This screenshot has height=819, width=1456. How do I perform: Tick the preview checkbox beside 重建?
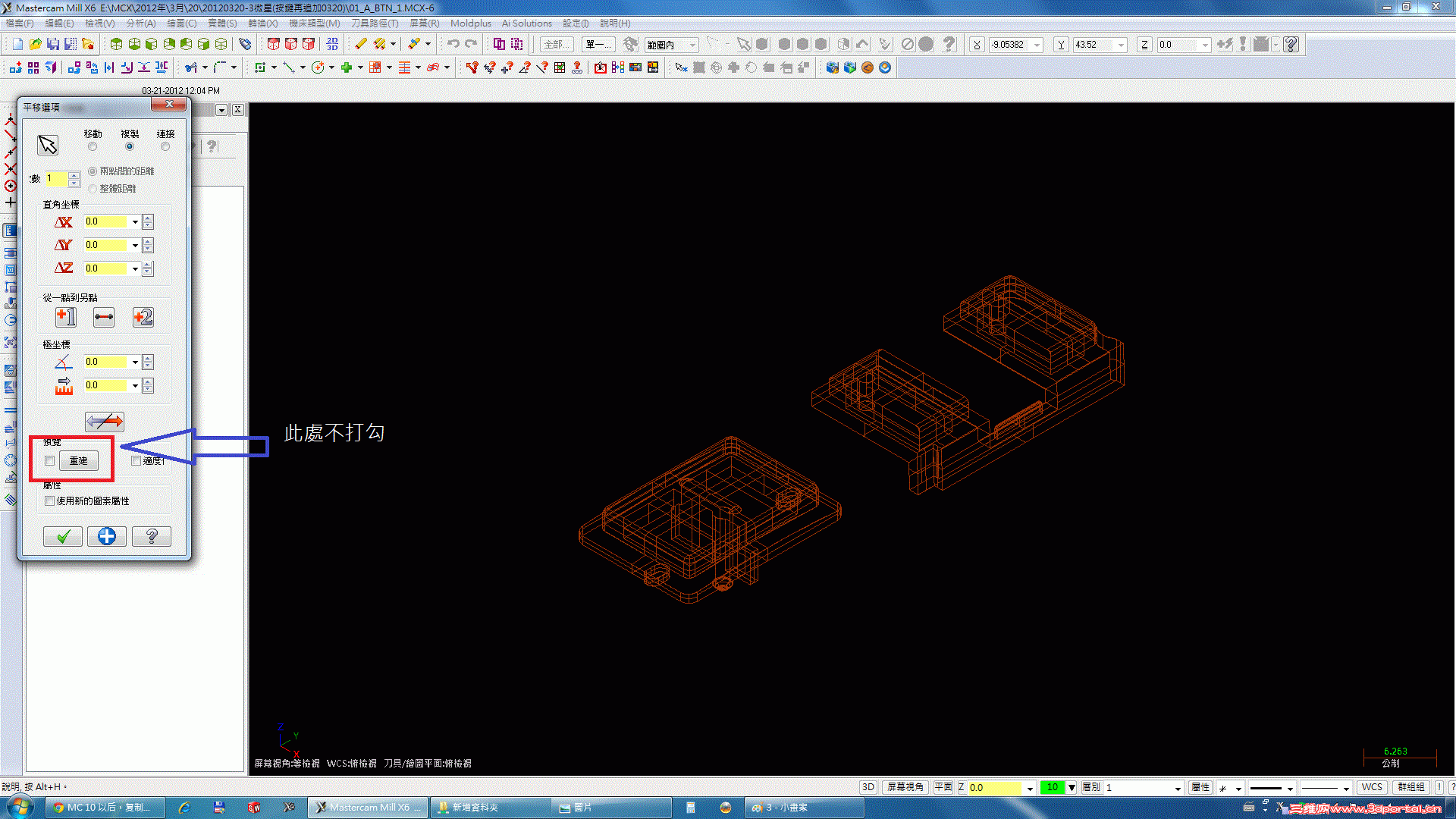[x=50, y=461]
